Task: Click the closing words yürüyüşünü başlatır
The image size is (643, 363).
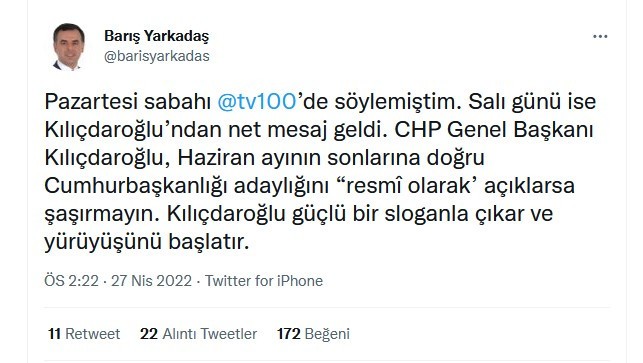Action: pyautogui.click(x=147, y=242)
